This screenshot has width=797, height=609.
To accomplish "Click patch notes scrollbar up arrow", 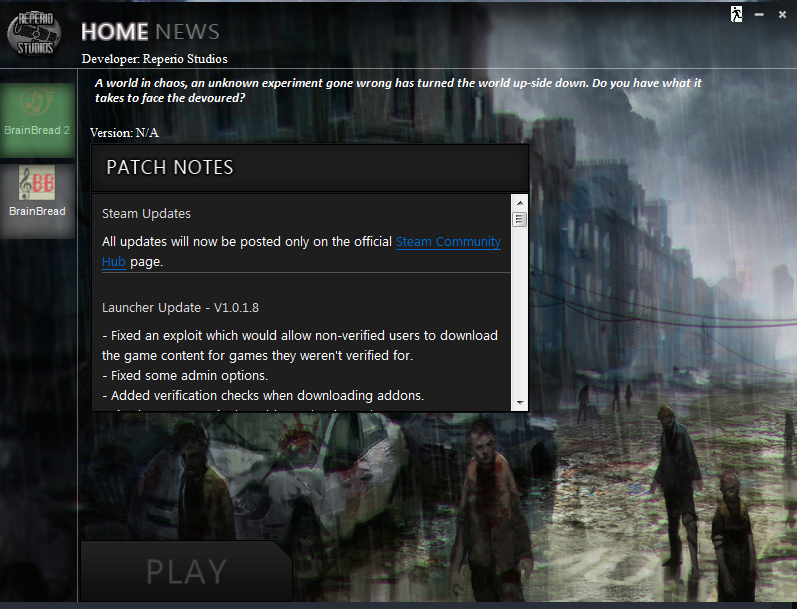I will click(519, 203).
